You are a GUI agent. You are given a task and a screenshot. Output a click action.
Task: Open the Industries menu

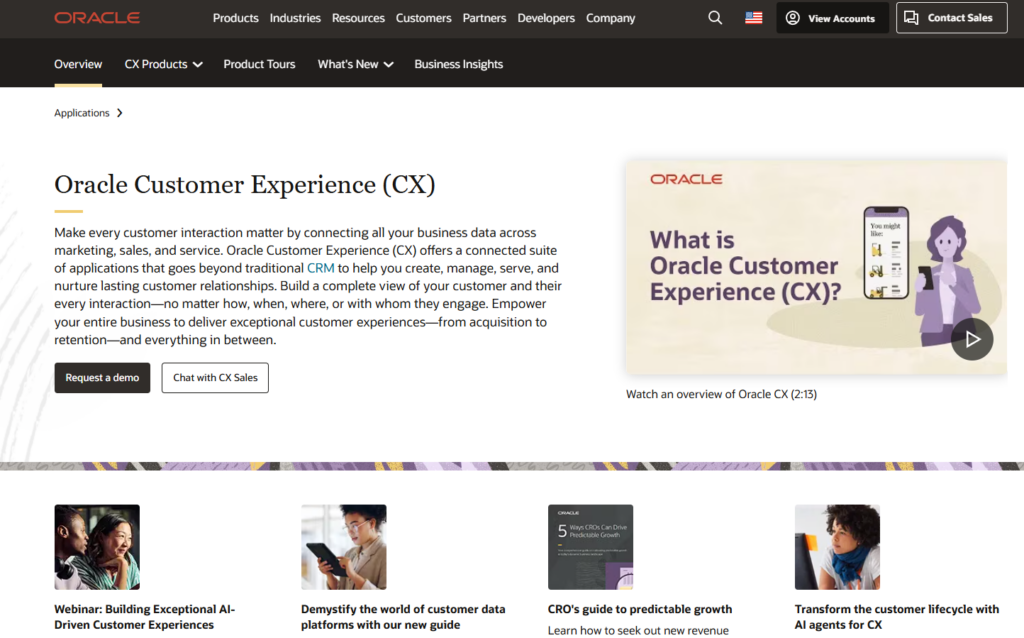[x=295, y=18]
